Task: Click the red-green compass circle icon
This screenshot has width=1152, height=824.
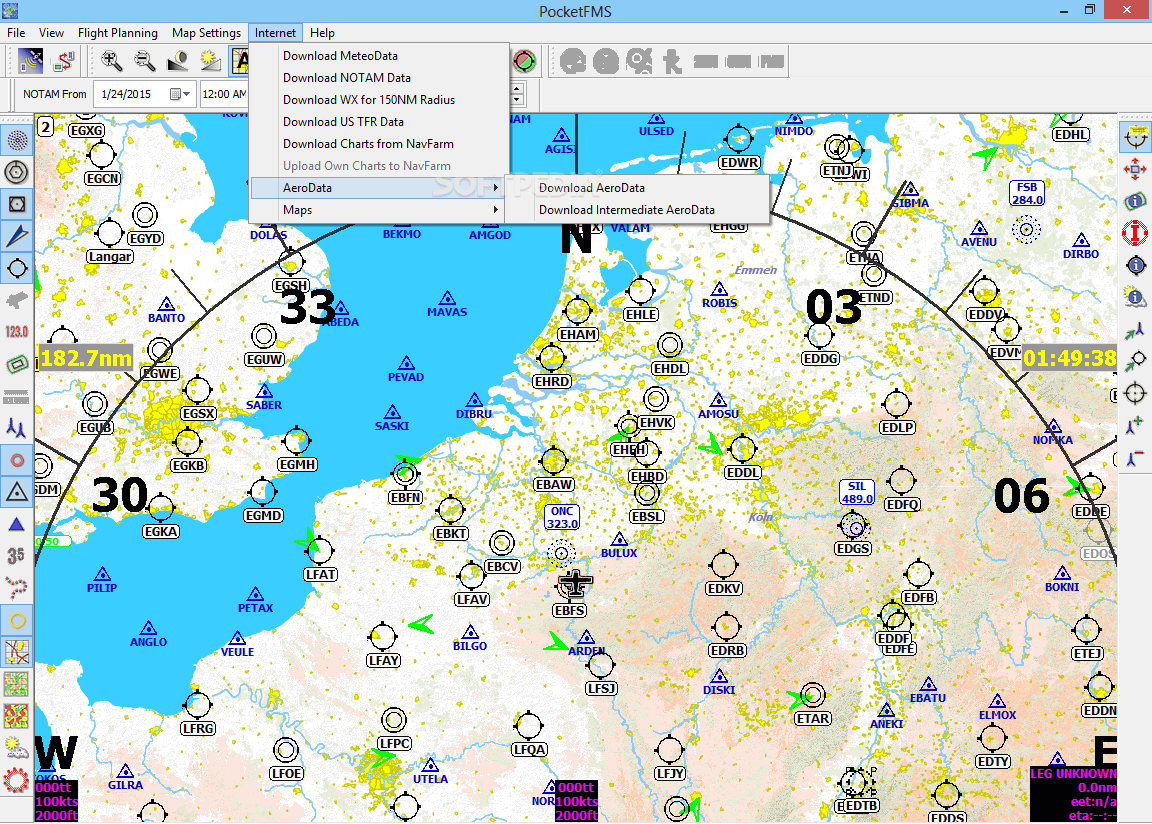Action: (x=525, y=61)
